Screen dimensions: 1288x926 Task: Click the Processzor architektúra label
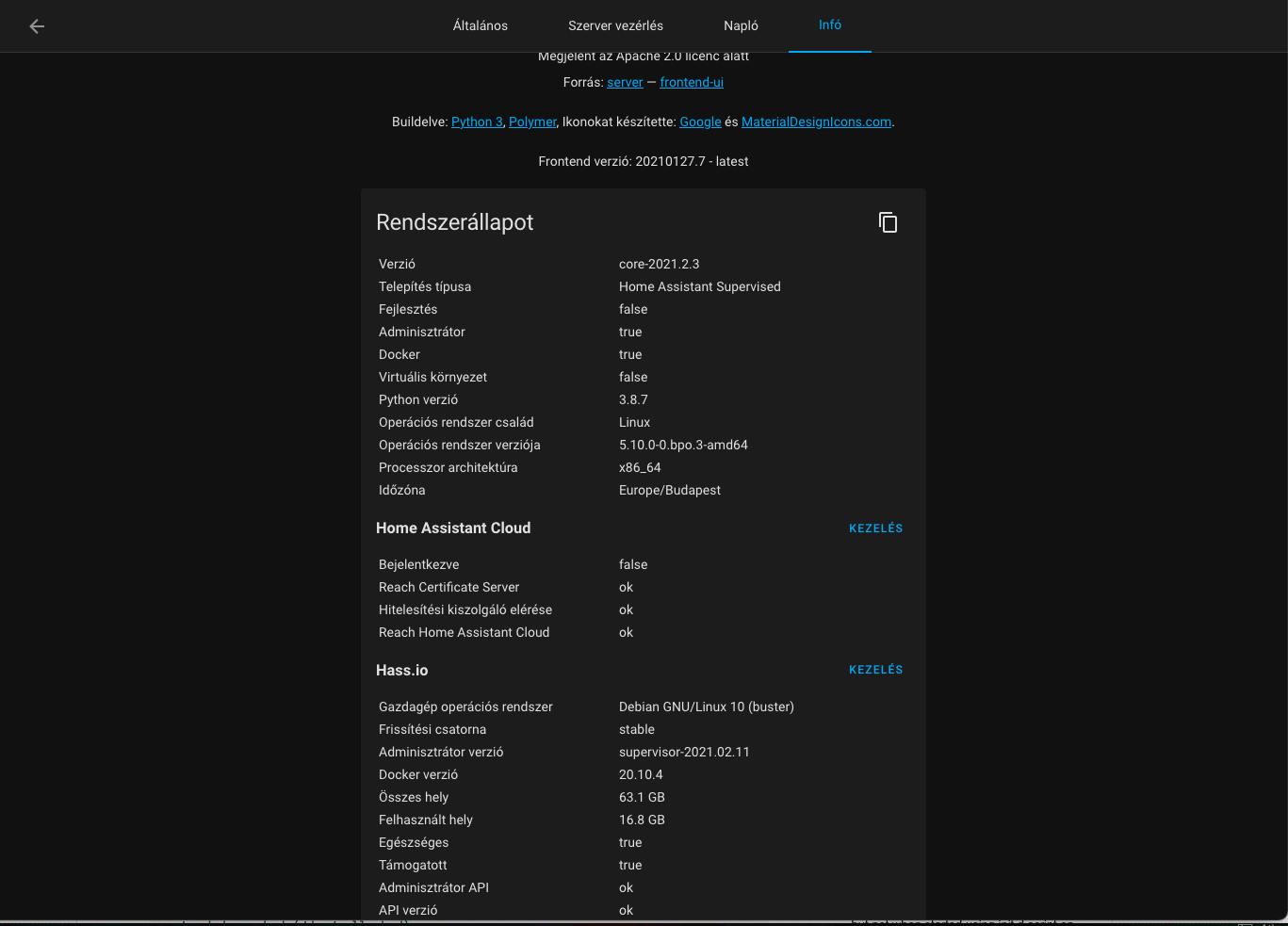pos(448,467)
